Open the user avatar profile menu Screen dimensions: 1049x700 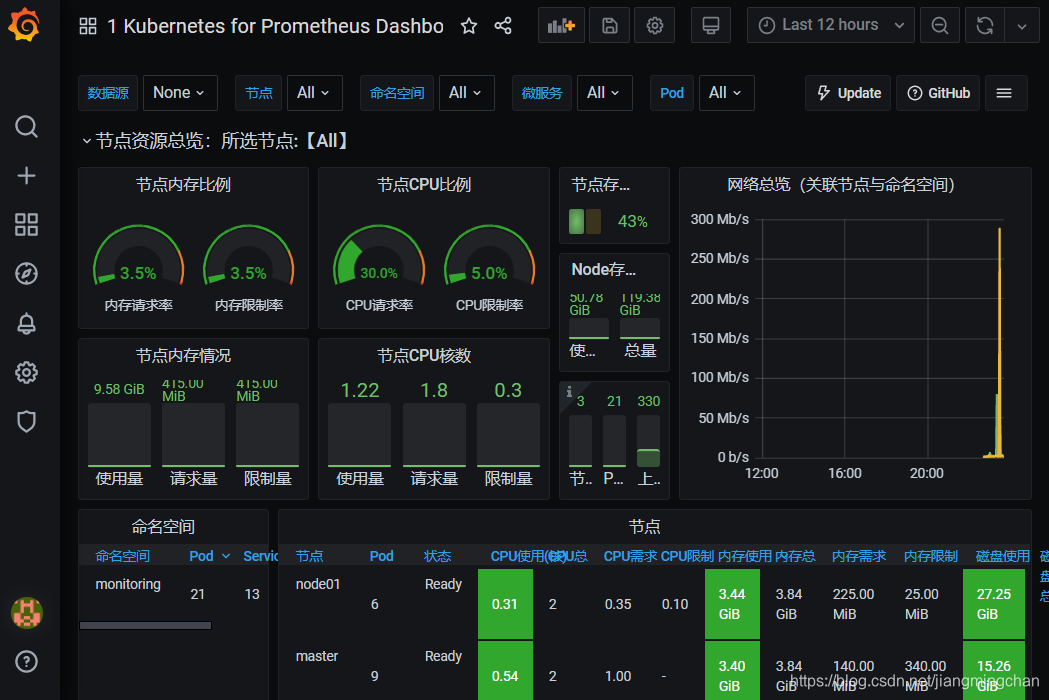coord(27,613)
